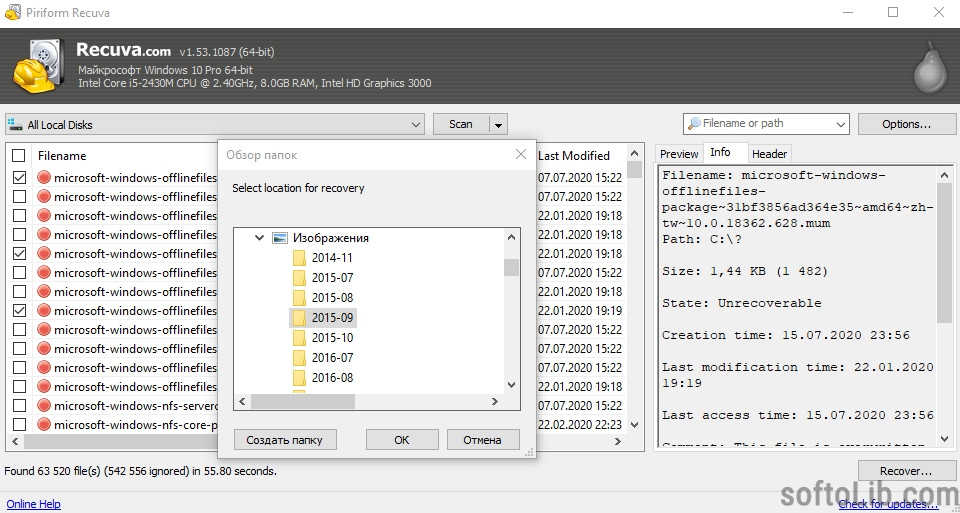
Task: Click into the Filename or path search field
Action: tap(767, 124)
